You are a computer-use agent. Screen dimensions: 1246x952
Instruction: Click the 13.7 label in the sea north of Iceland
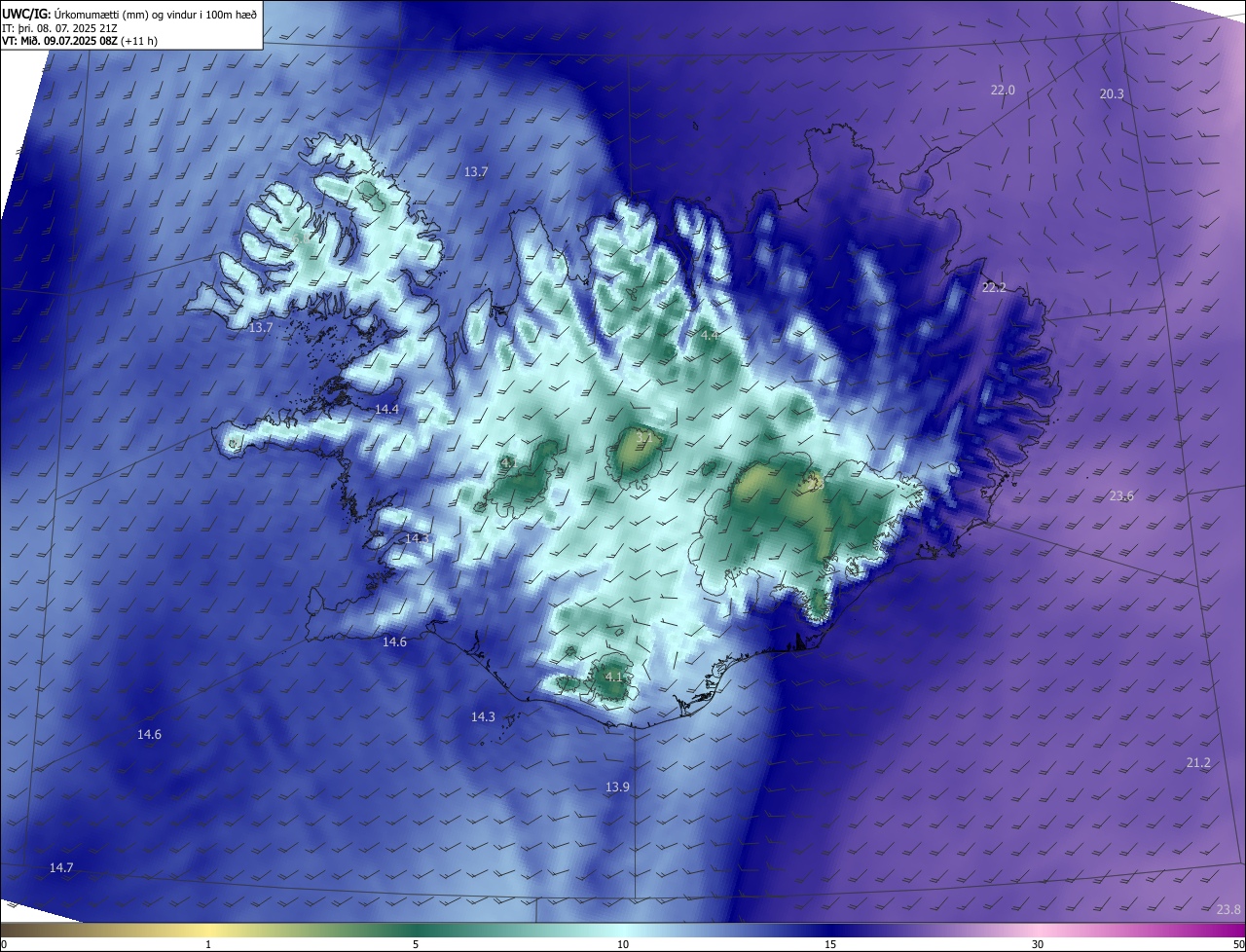(x=476, y=171)
